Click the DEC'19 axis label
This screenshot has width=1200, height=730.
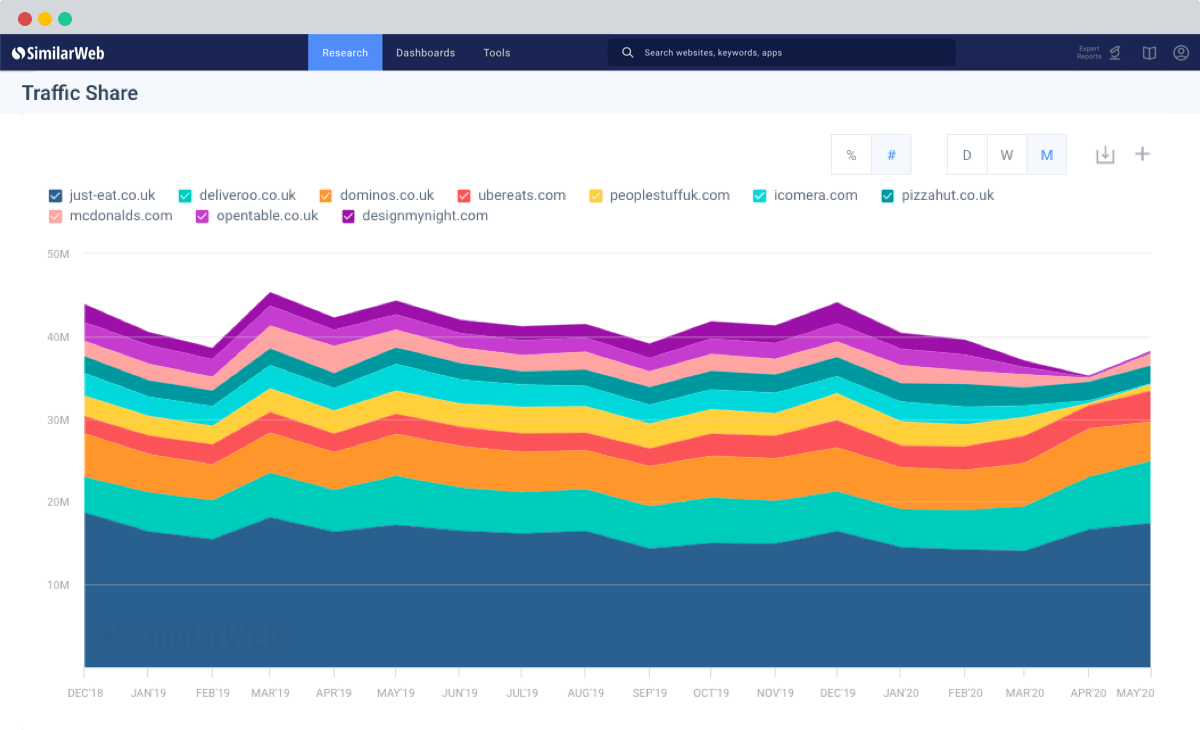coord(838,693)
